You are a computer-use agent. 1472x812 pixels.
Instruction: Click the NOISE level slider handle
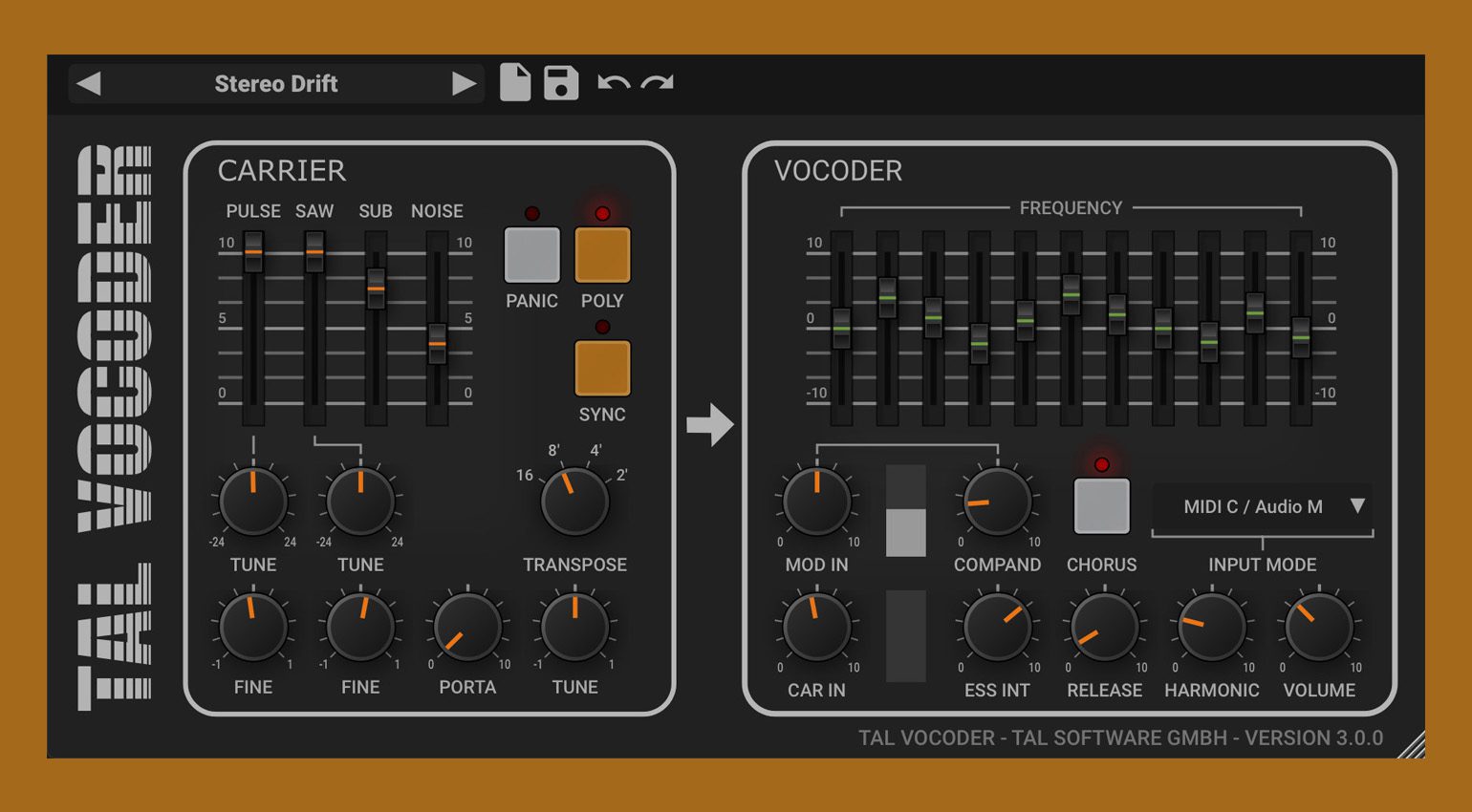pos(437,343)
